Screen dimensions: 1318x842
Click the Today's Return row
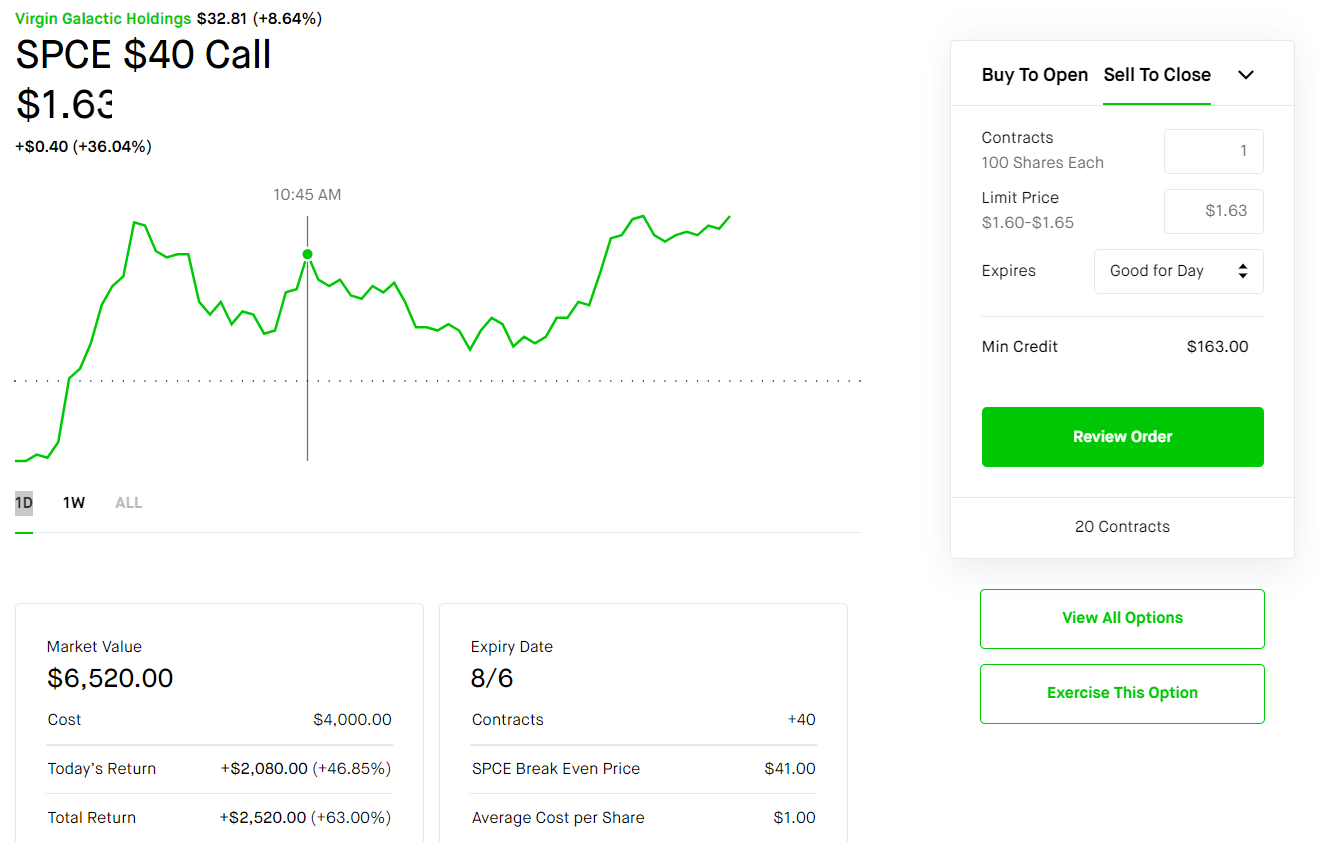pyautogui.click(x=219, y=768)
